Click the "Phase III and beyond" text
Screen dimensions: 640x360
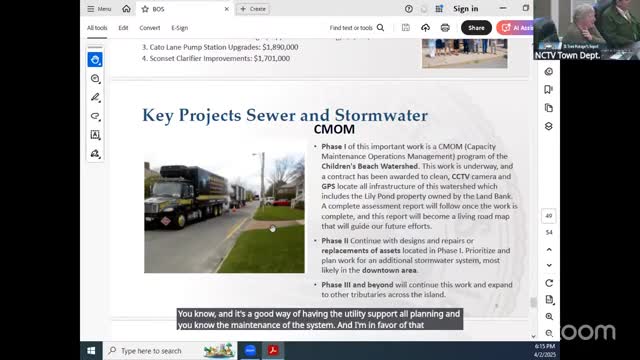(x=357, y=284)
